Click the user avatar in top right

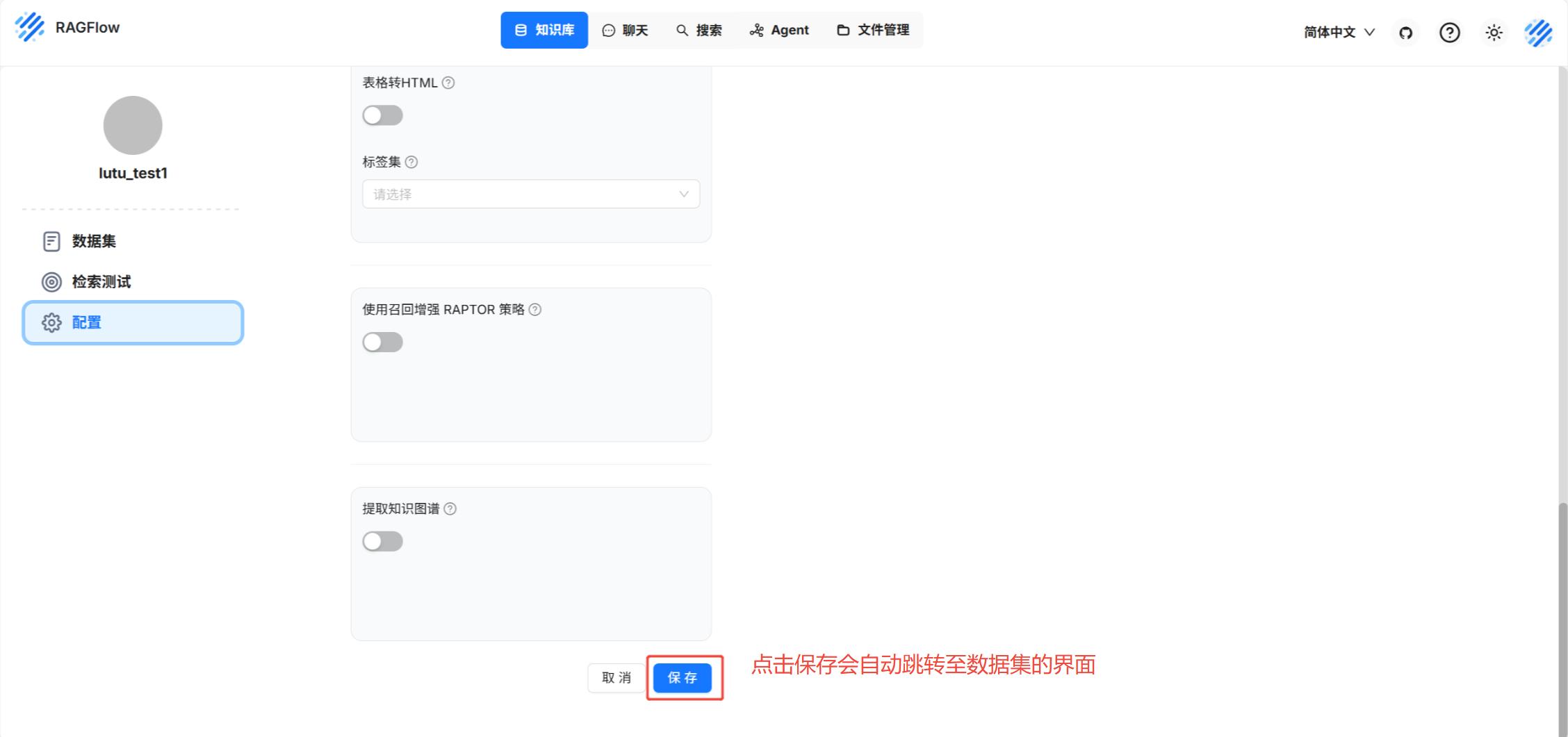tap(1538, 33)
